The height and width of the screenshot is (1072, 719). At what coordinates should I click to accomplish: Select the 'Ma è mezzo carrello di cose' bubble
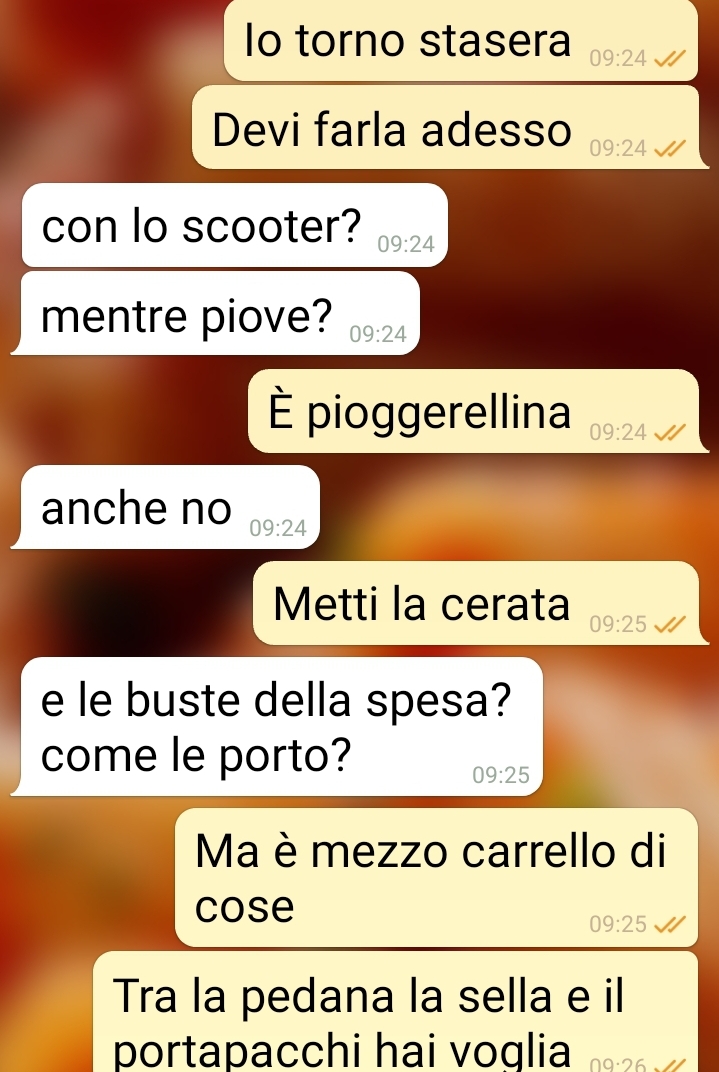coord(437,877)
